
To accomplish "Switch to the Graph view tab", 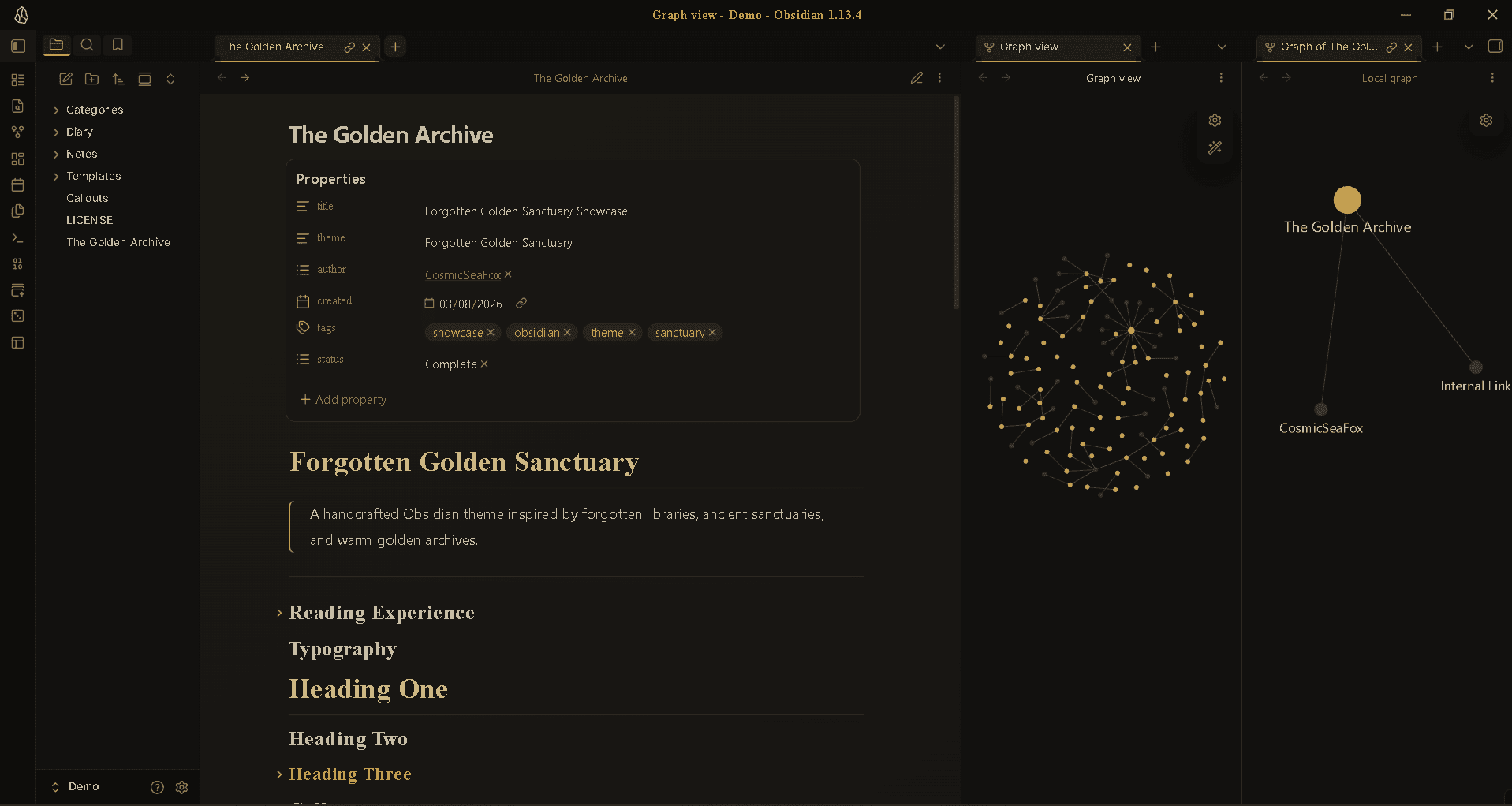I will 1029,47.
